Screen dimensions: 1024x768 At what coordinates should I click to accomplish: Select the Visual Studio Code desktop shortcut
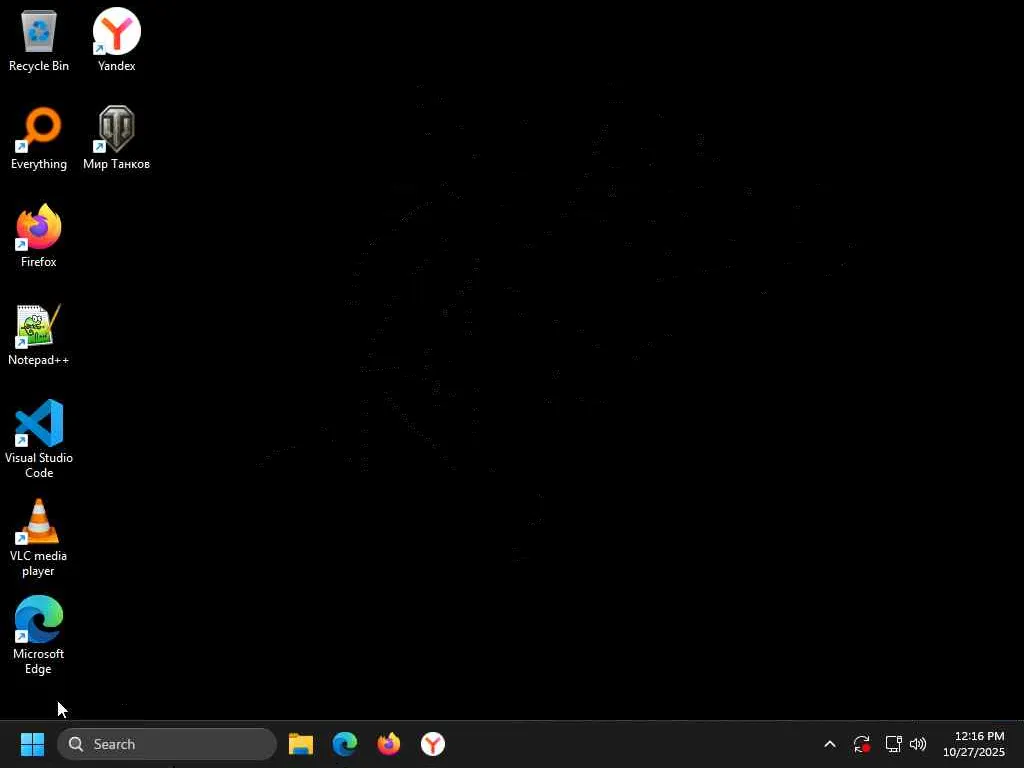[x=39, y=439]
